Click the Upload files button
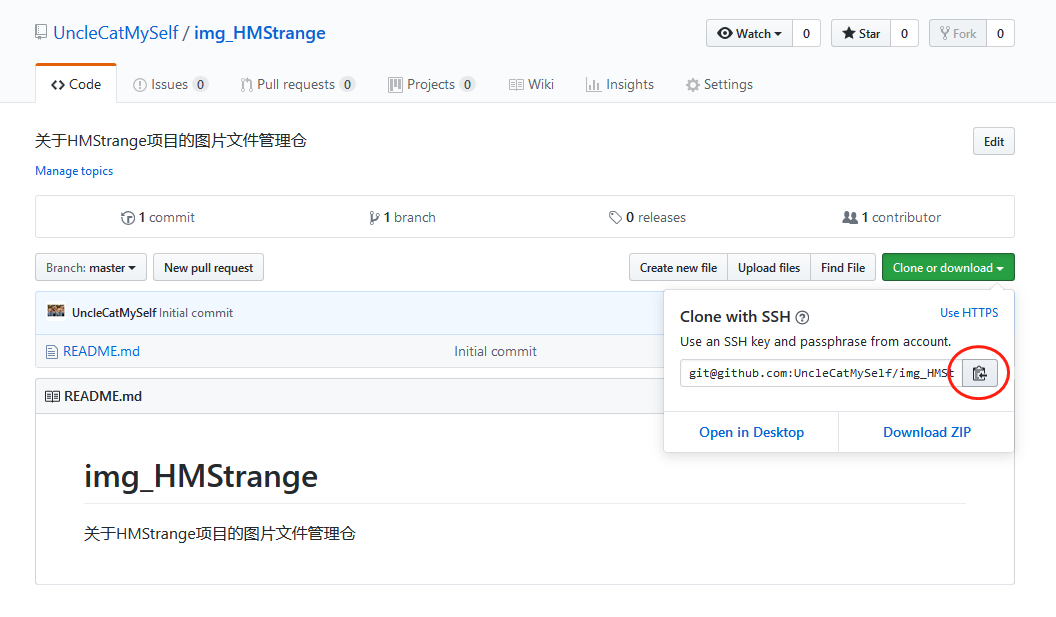 click(x=769, y=268)
